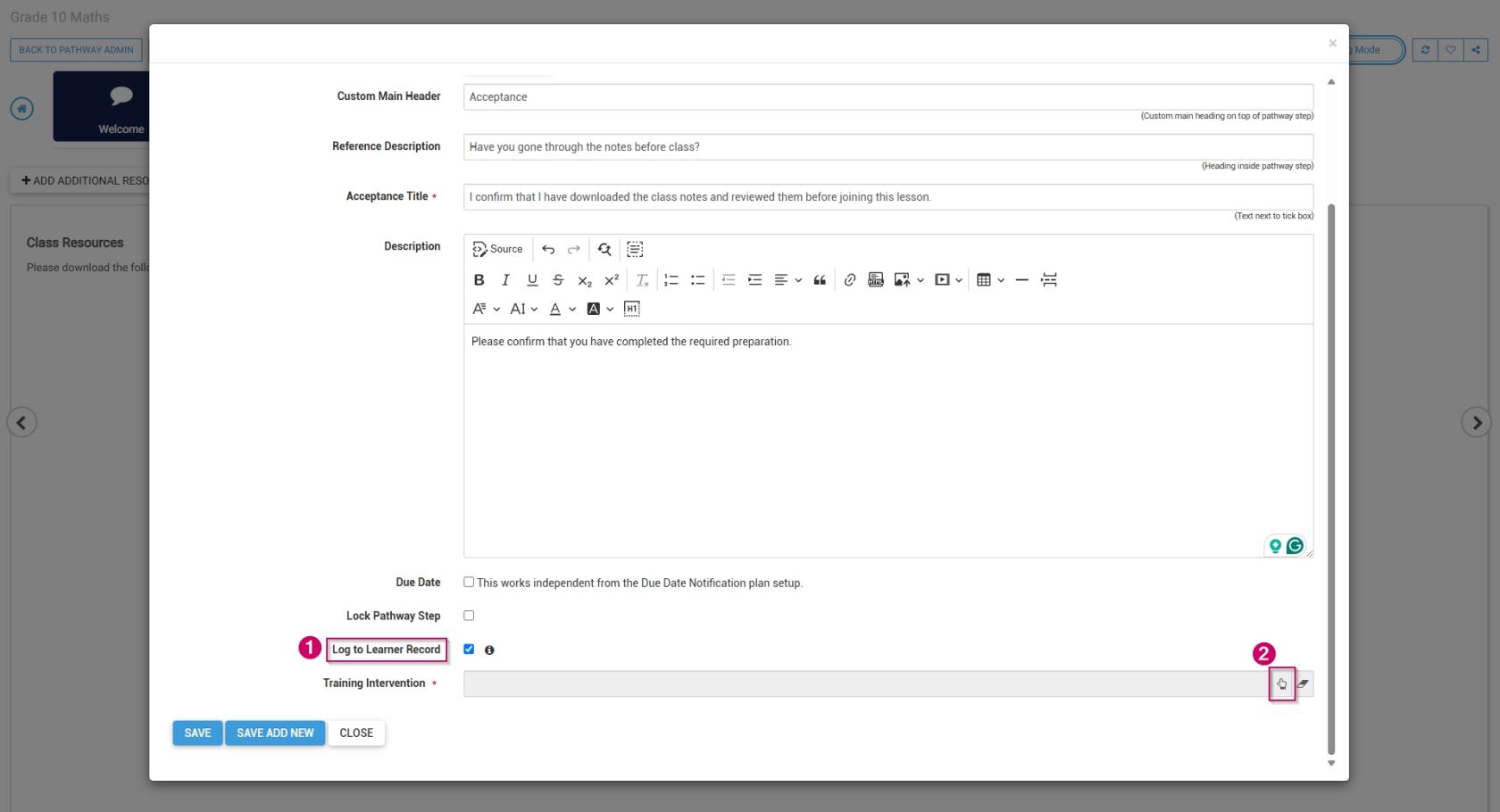Image resolution: width=1500 pixels, height=812 pixels.
Task: Toggle bold formatting
Action: pyautogui.click(x=479, y=280)
